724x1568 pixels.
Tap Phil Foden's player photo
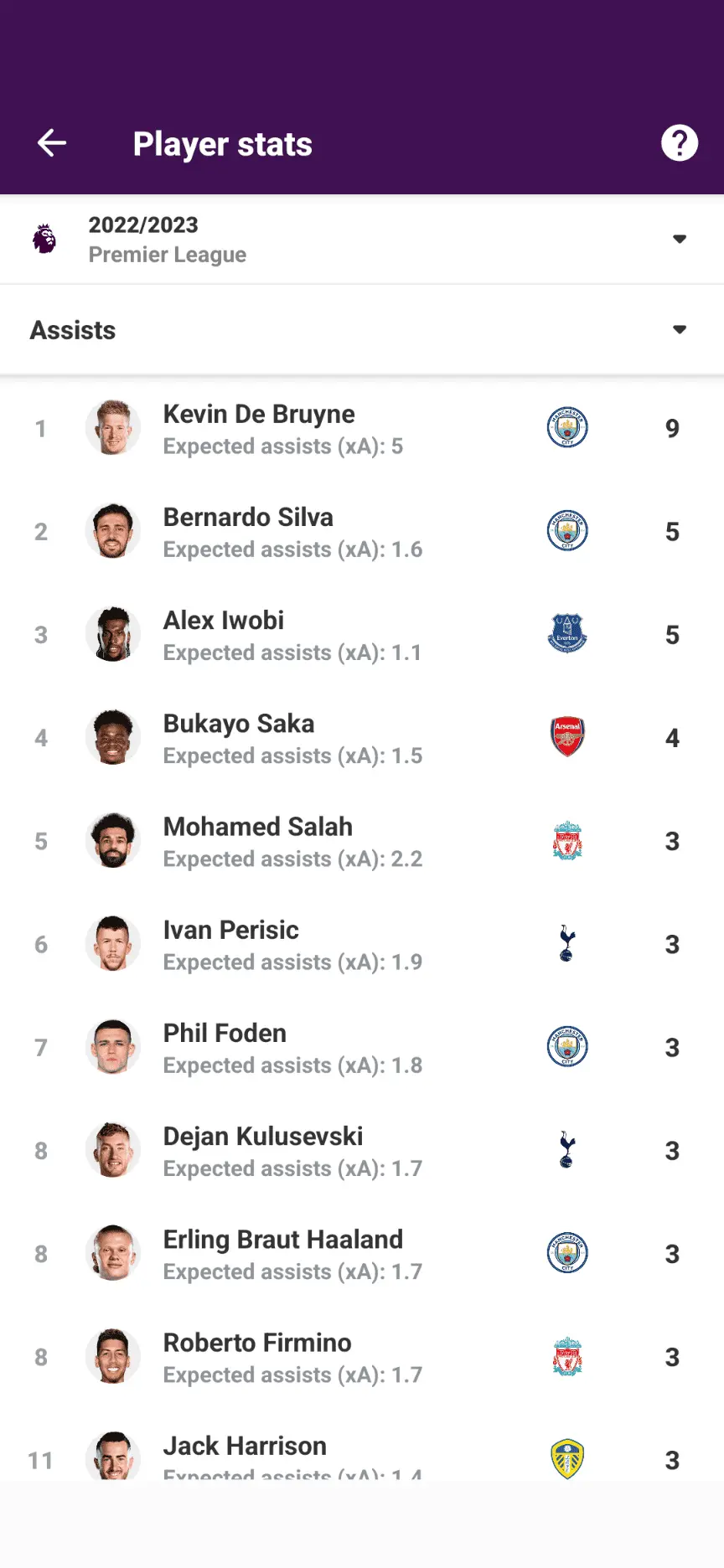point(113,1047)
